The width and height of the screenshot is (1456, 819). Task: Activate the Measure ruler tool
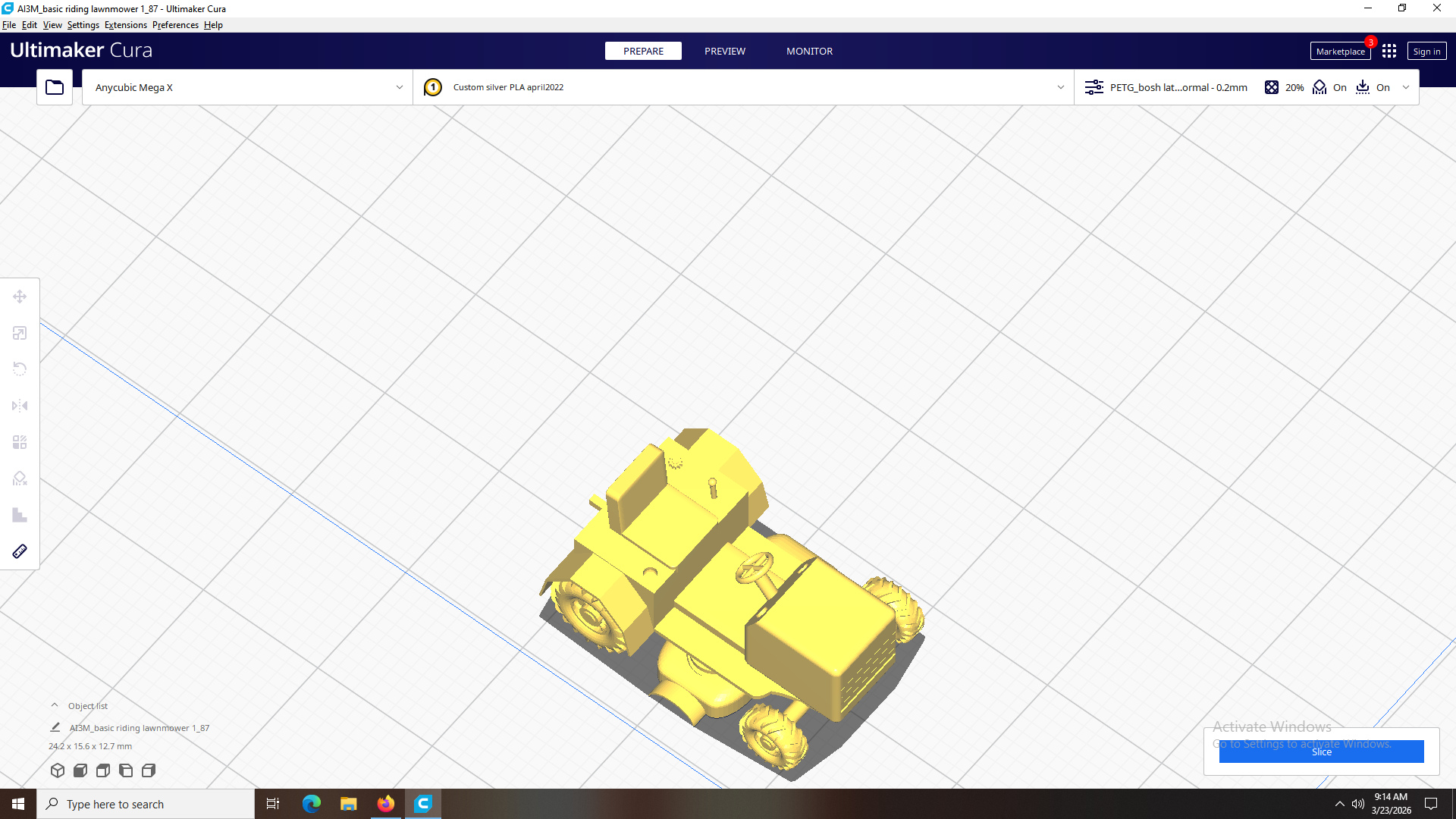(20, 551)
